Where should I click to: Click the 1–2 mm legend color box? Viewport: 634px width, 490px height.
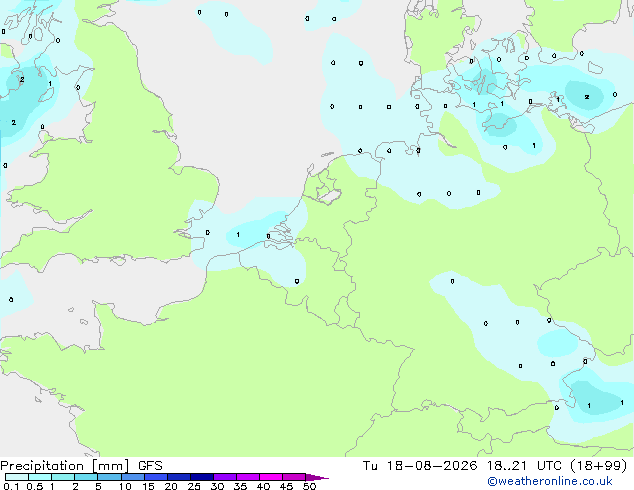(63, 477)
